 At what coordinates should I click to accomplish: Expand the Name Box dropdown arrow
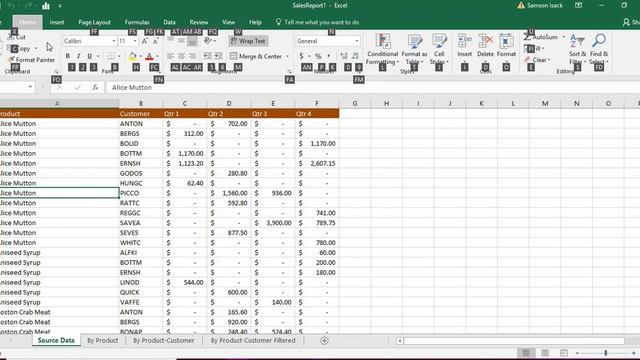pos(30,87)
